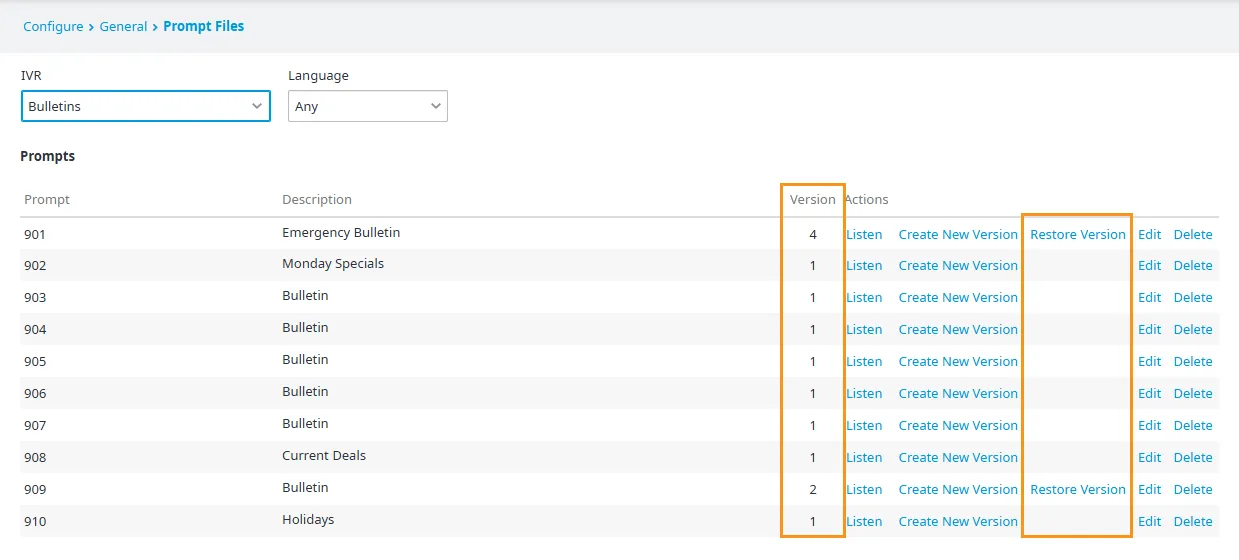The image size is (1239, 560).
Task: Restore version of prompt 901
Action: (1078, 234)
